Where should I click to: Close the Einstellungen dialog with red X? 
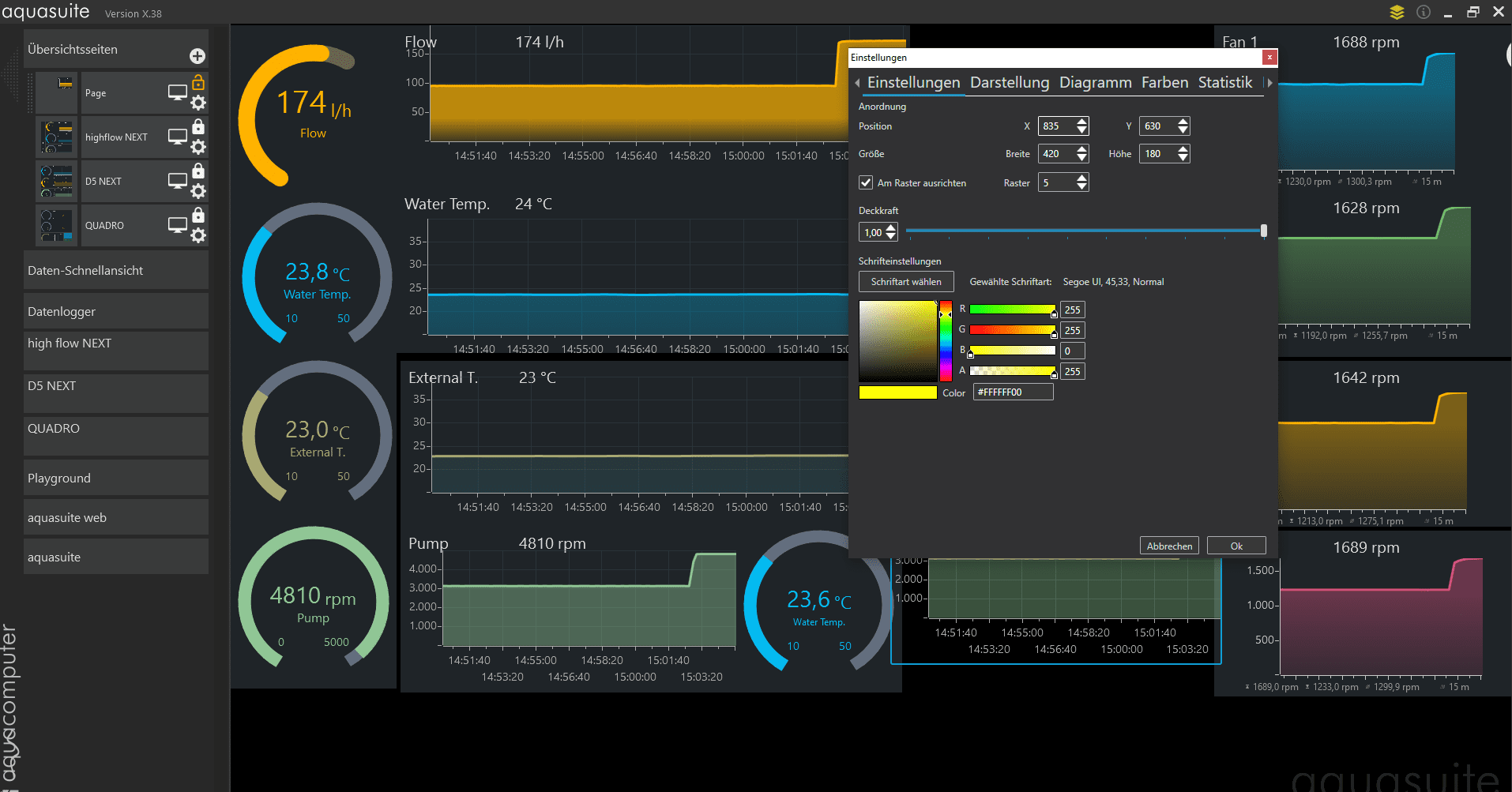coord(1269,57)
